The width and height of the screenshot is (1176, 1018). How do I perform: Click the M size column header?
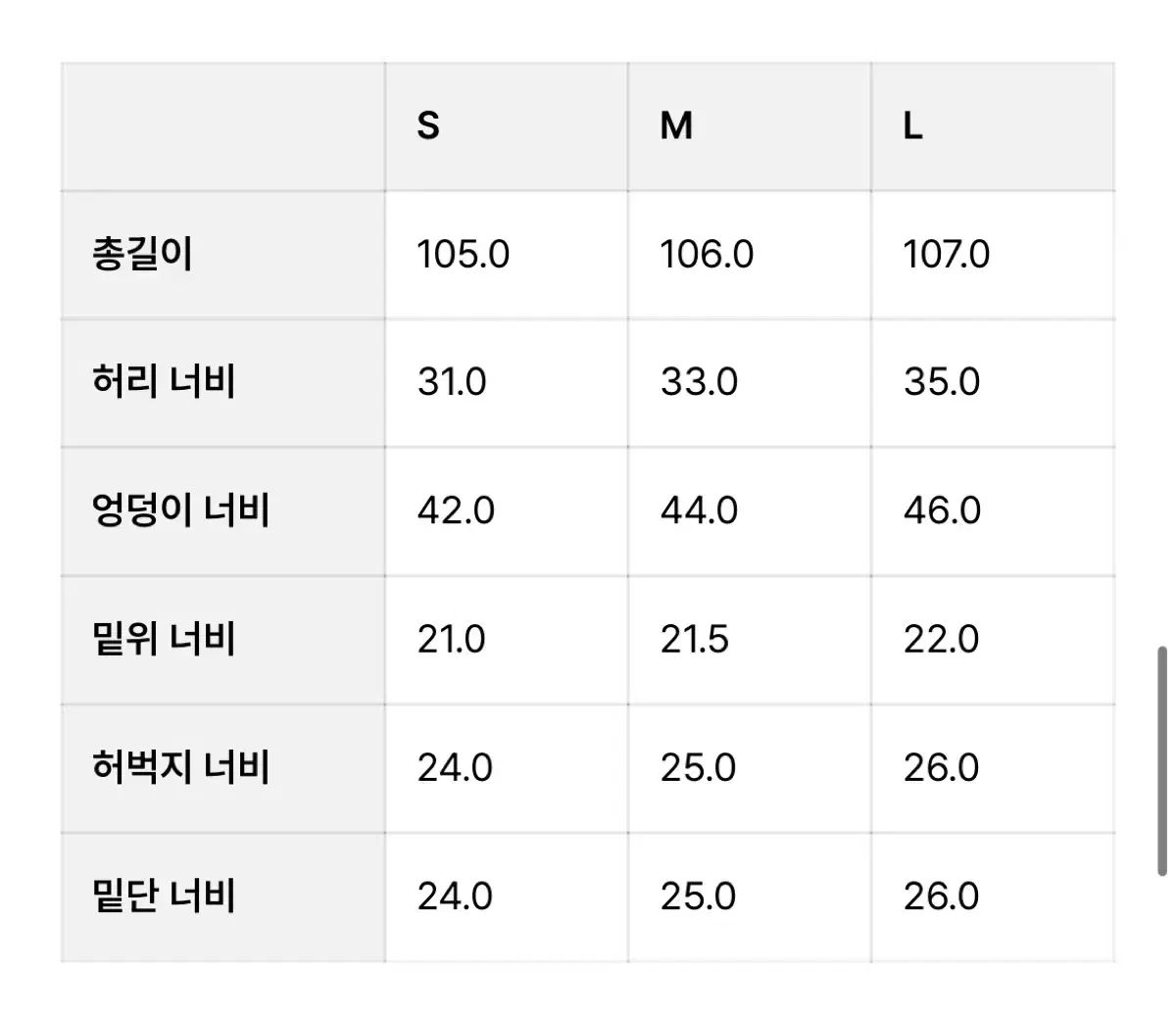point(676,126)
